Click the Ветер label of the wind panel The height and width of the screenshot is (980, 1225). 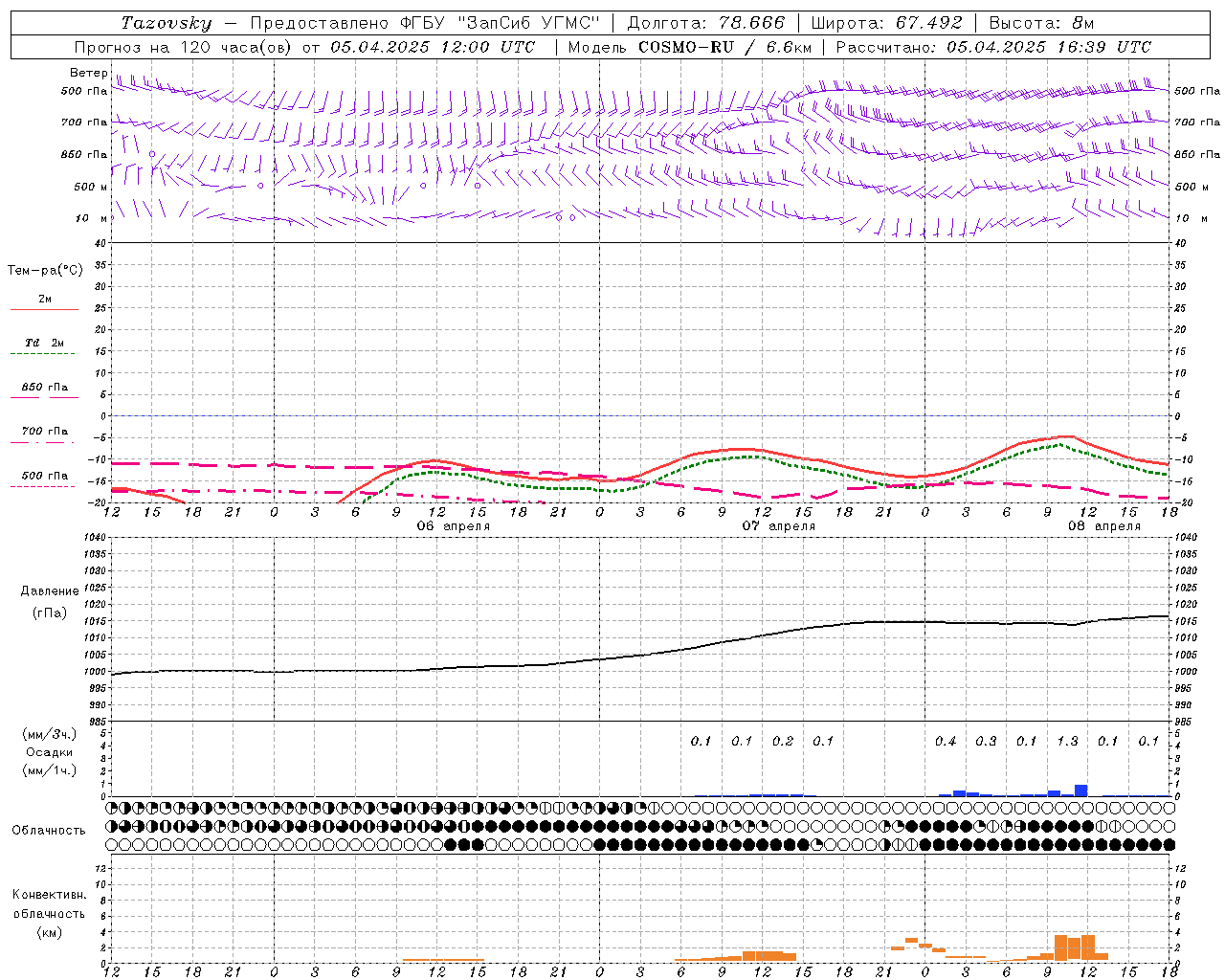(89, 73)
